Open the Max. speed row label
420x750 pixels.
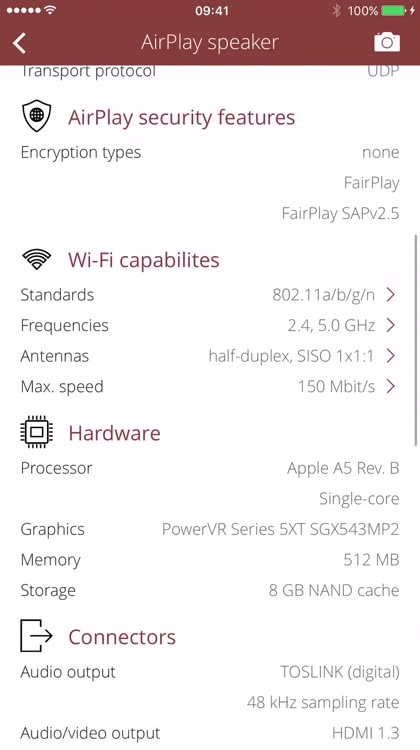tap(62, 386)
